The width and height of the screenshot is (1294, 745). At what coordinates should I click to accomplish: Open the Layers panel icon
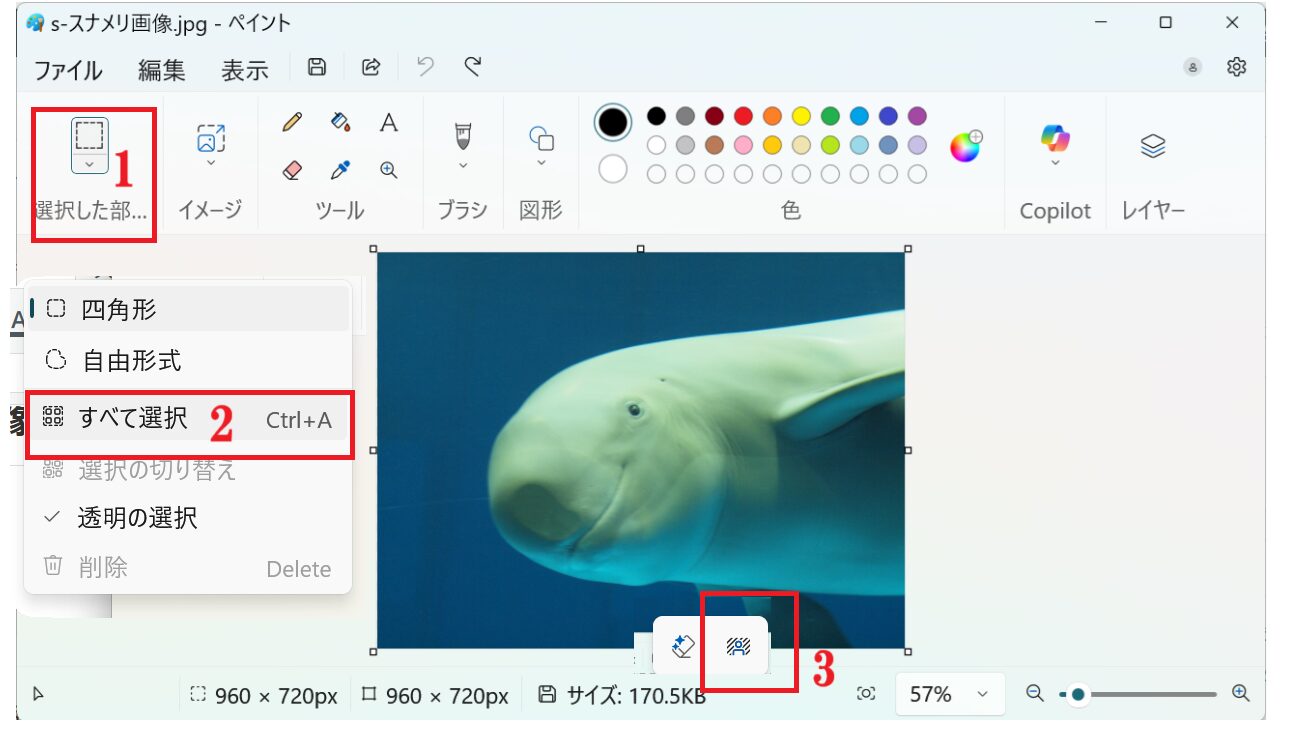coord(1153,146)
